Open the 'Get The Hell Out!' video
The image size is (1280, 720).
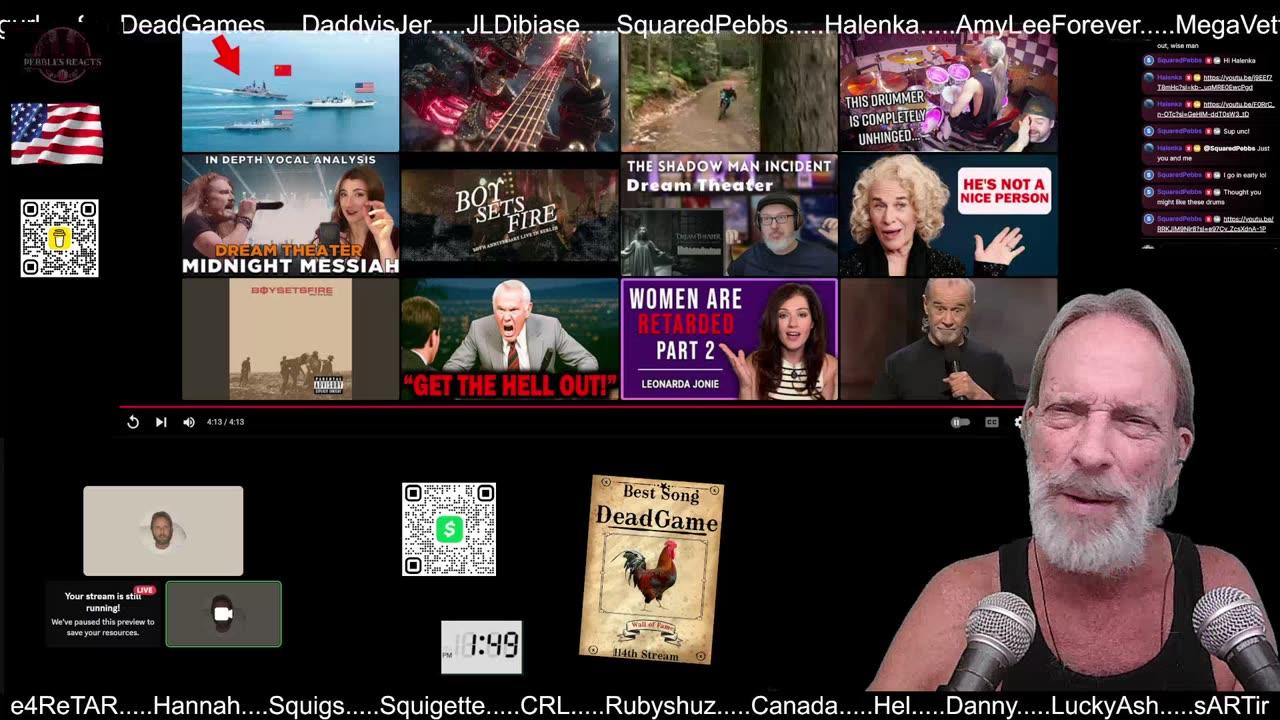pyautogui.click(x=509, y=339)
